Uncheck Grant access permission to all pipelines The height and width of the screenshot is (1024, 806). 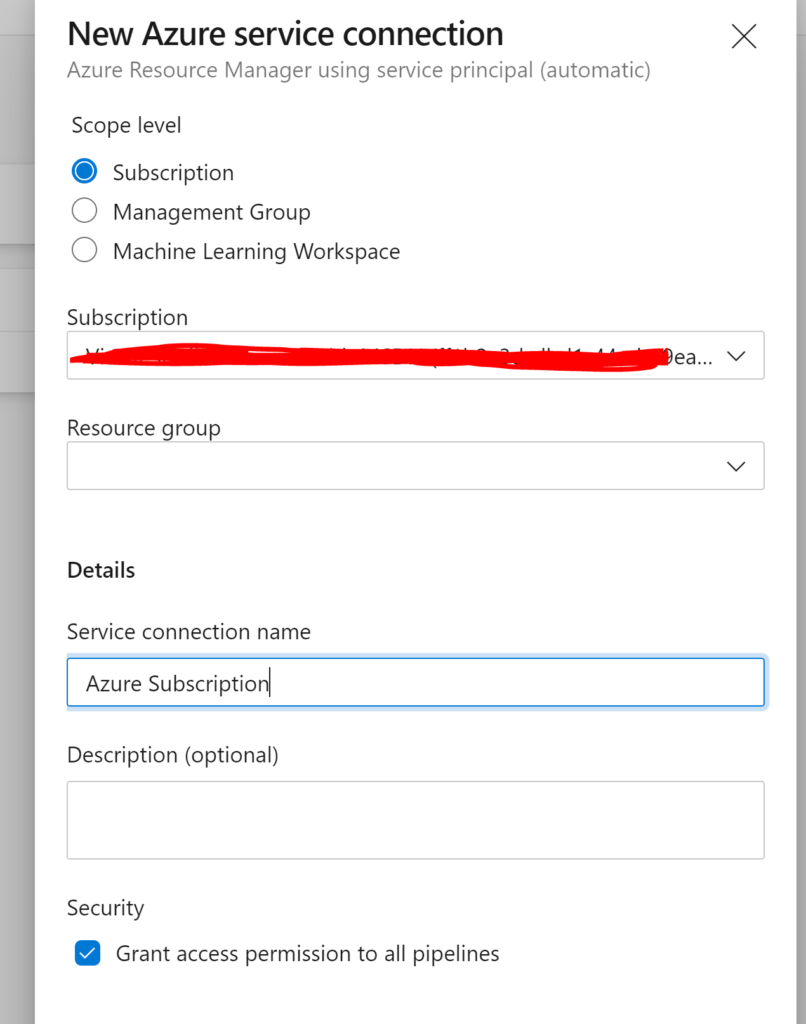(x=88, y=953)
